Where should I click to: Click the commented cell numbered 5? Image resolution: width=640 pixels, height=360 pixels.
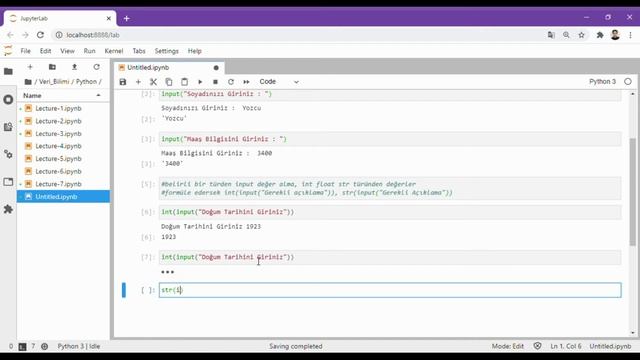(x=390, y=188)
